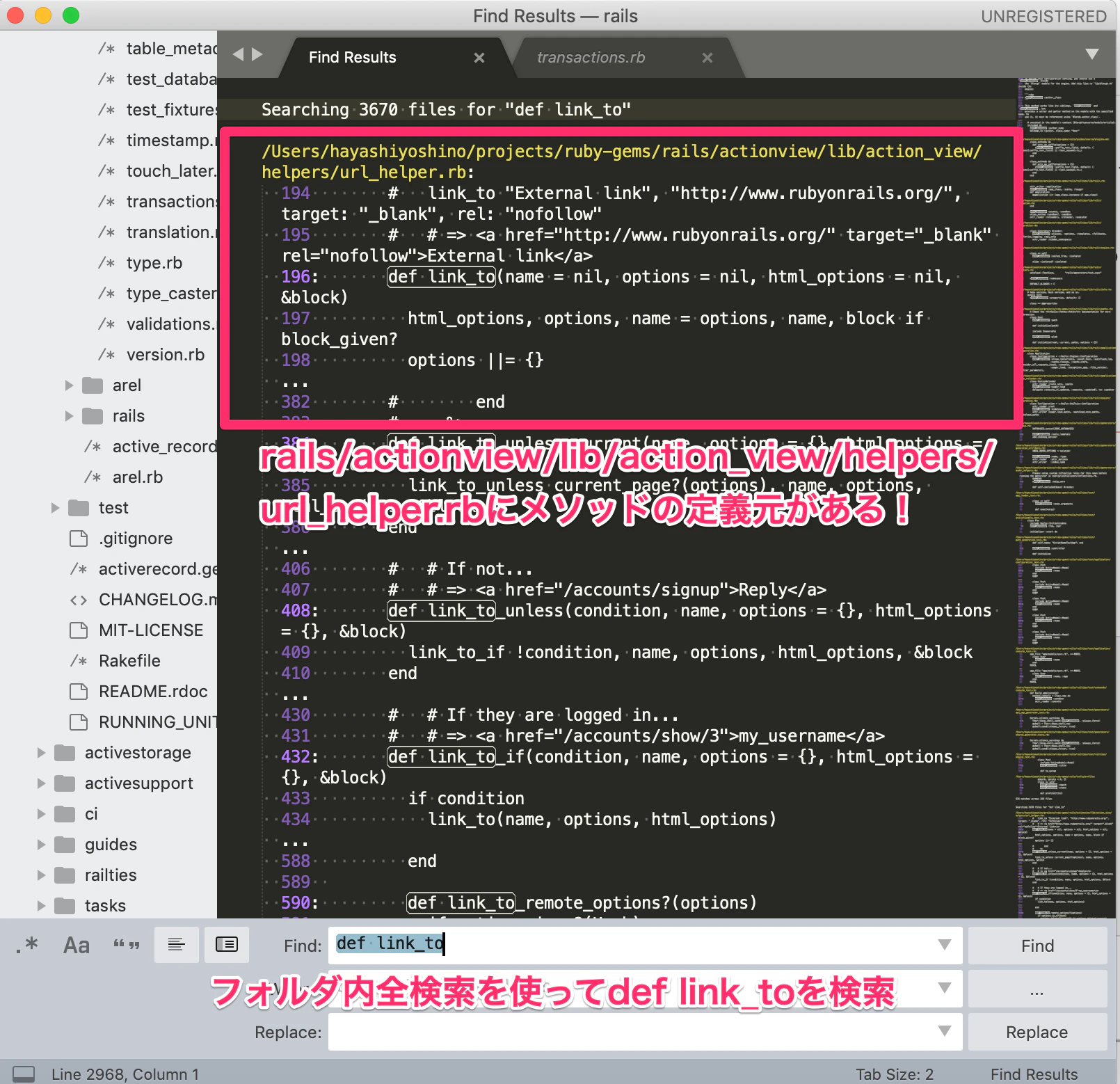Toggle sidebar panel icon in status bar
The width and height of the screenshot is (1120, 1084).
tap(24, 1074)
